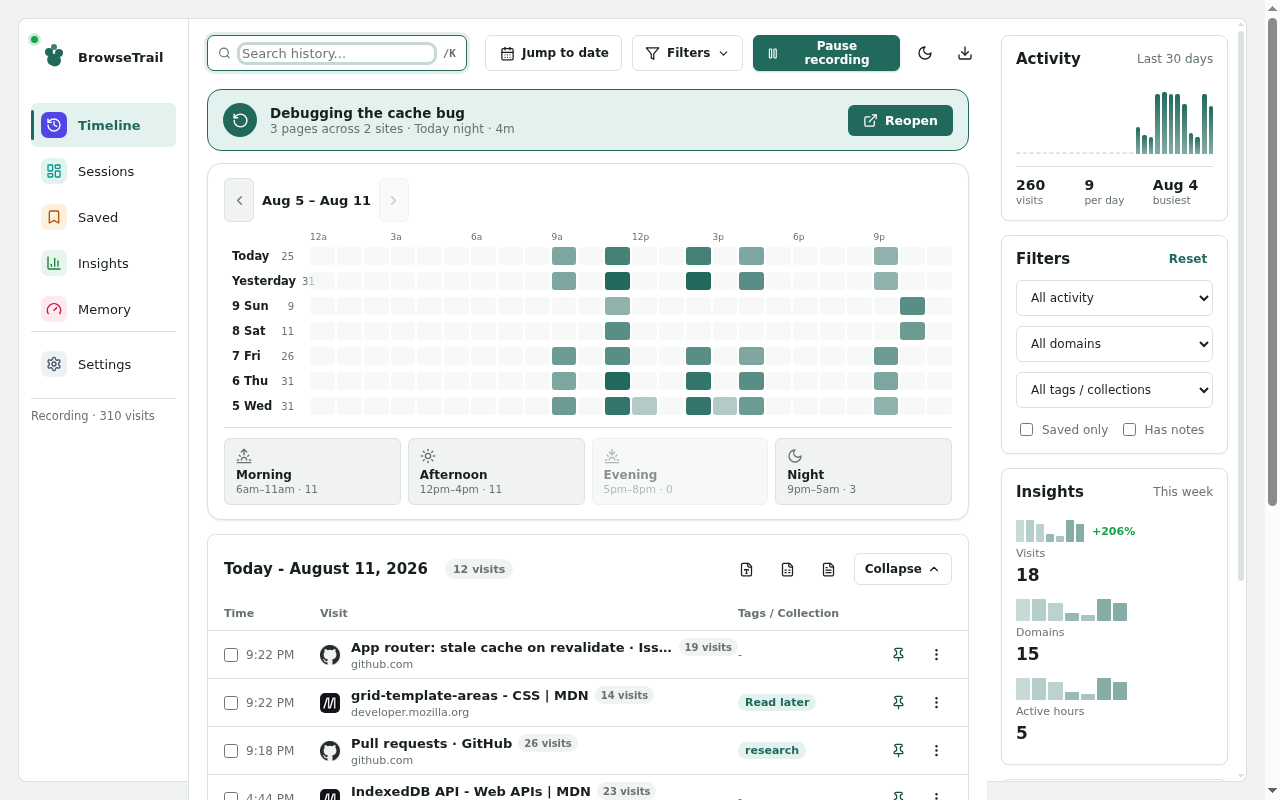Open more options for Pull requests row
Screen dimensions: 1280x800
click(x=936, y=751)
